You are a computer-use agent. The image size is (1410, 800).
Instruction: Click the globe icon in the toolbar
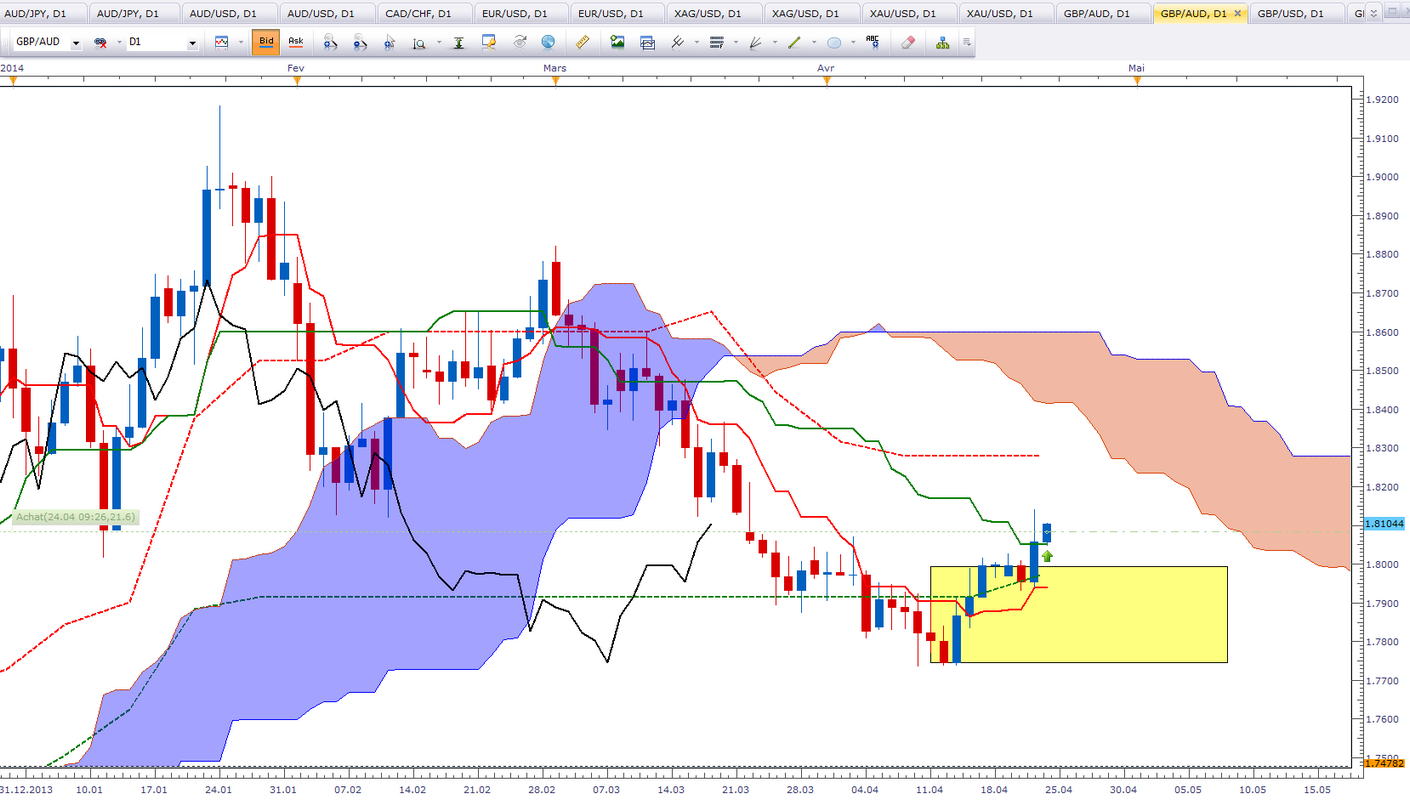(548, 42)
